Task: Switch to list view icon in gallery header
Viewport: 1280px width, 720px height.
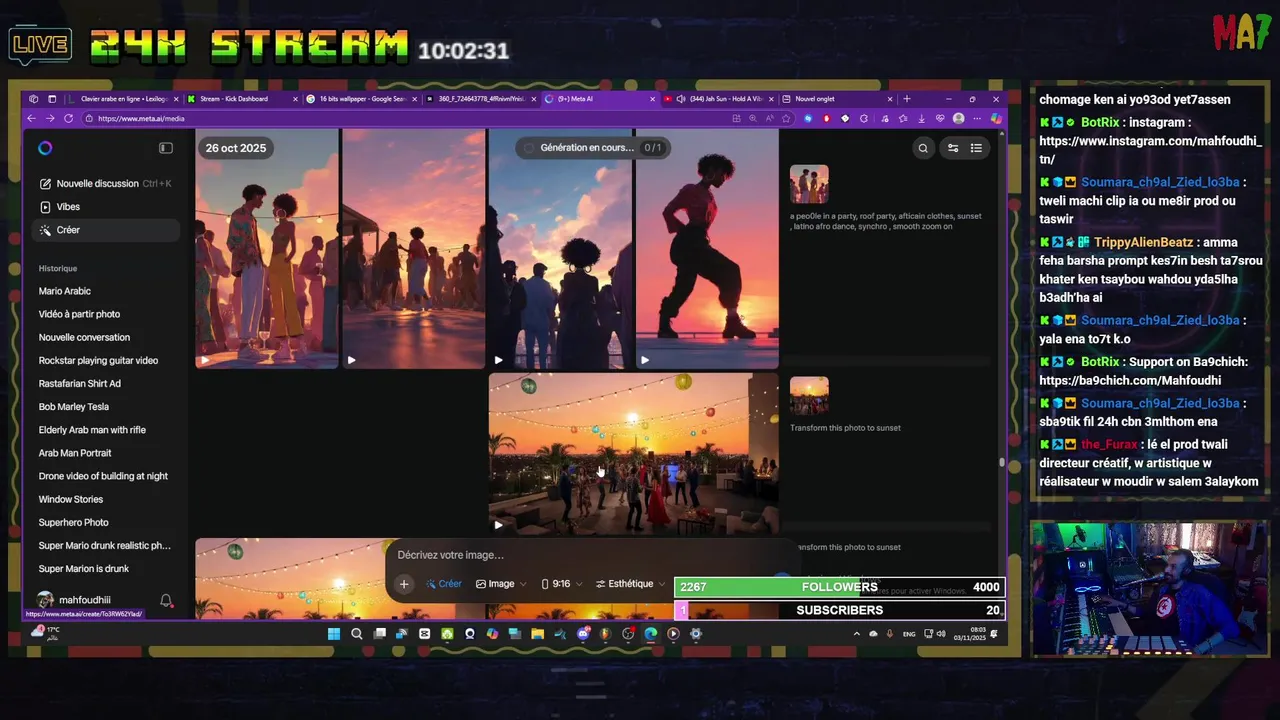Action: pos(976,148)
